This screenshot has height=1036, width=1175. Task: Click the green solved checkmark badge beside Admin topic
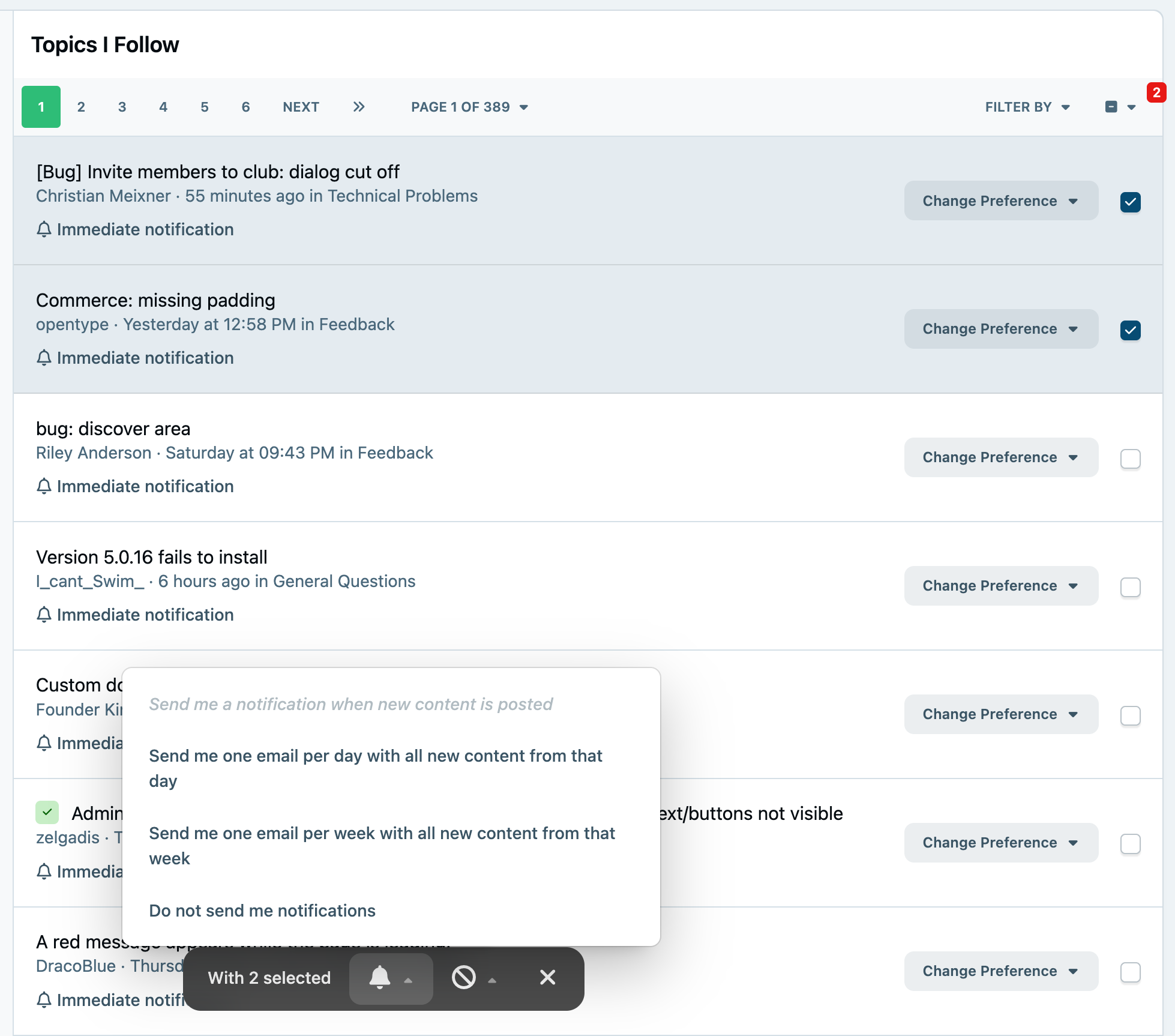(47, 812)
